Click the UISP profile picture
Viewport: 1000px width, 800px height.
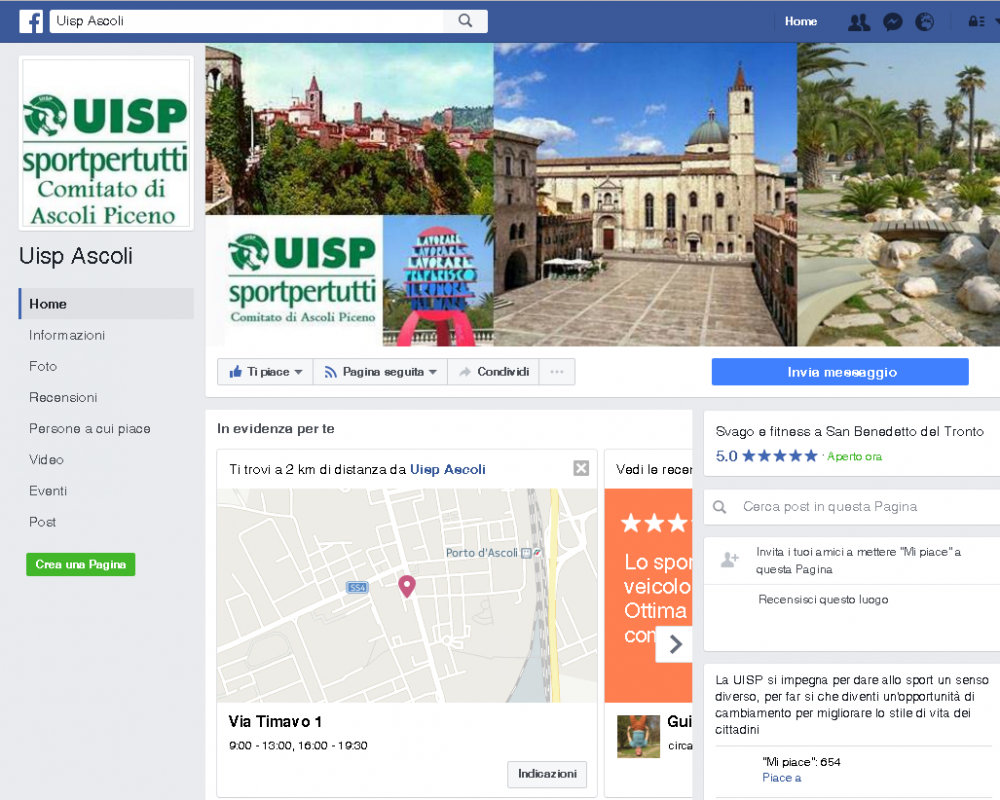tap(106, 143)
